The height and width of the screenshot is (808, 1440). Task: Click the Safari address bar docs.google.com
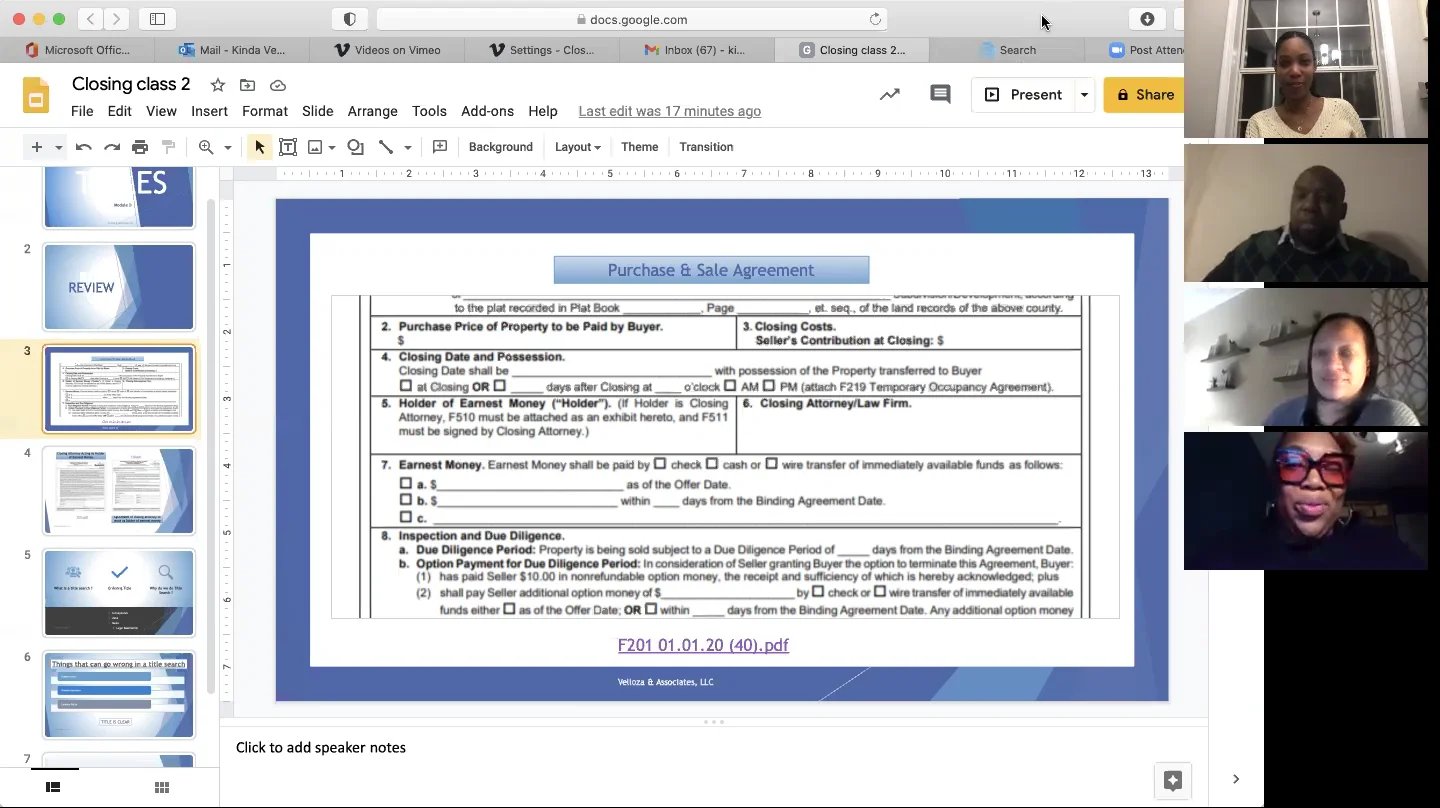pyautogui.click(x=631, y=19)
